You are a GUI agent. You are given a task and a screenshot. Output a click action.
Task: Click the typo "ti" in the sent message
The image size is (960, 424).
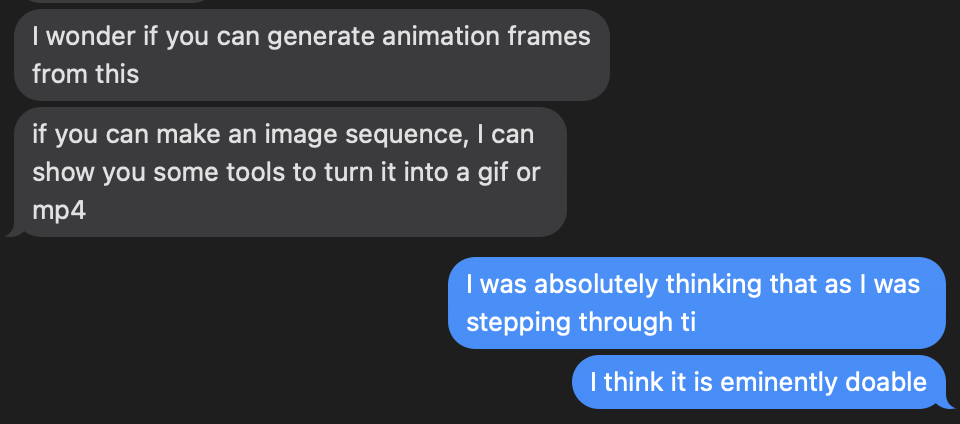click(685, 322)
